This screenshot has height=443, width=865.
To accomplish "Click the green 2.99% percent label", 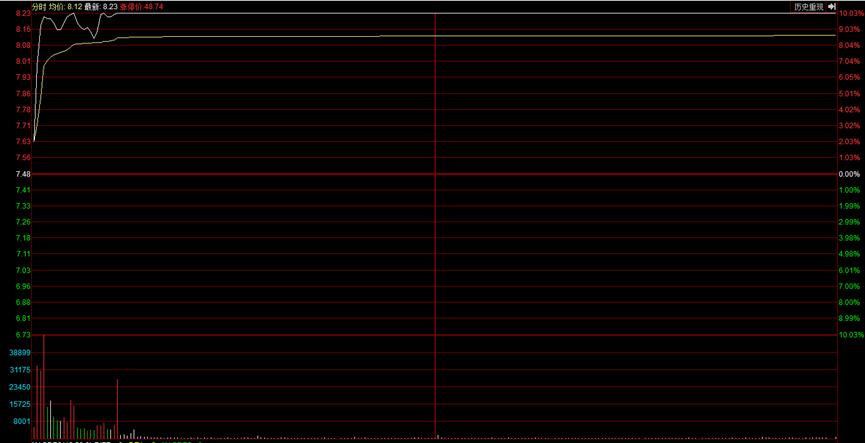I will (x=850, y=222).
